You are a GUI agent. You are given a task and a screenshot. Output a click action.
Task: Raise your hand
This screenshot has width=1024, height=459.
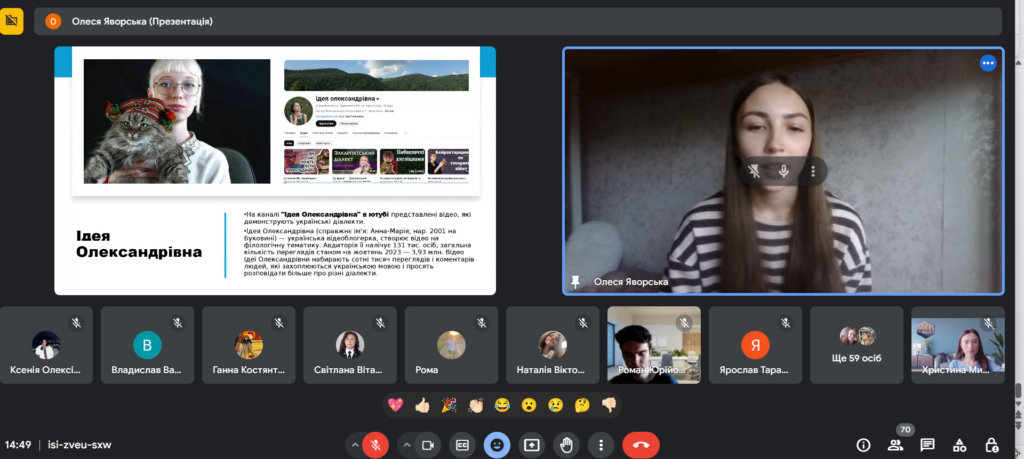pos(565,445)
